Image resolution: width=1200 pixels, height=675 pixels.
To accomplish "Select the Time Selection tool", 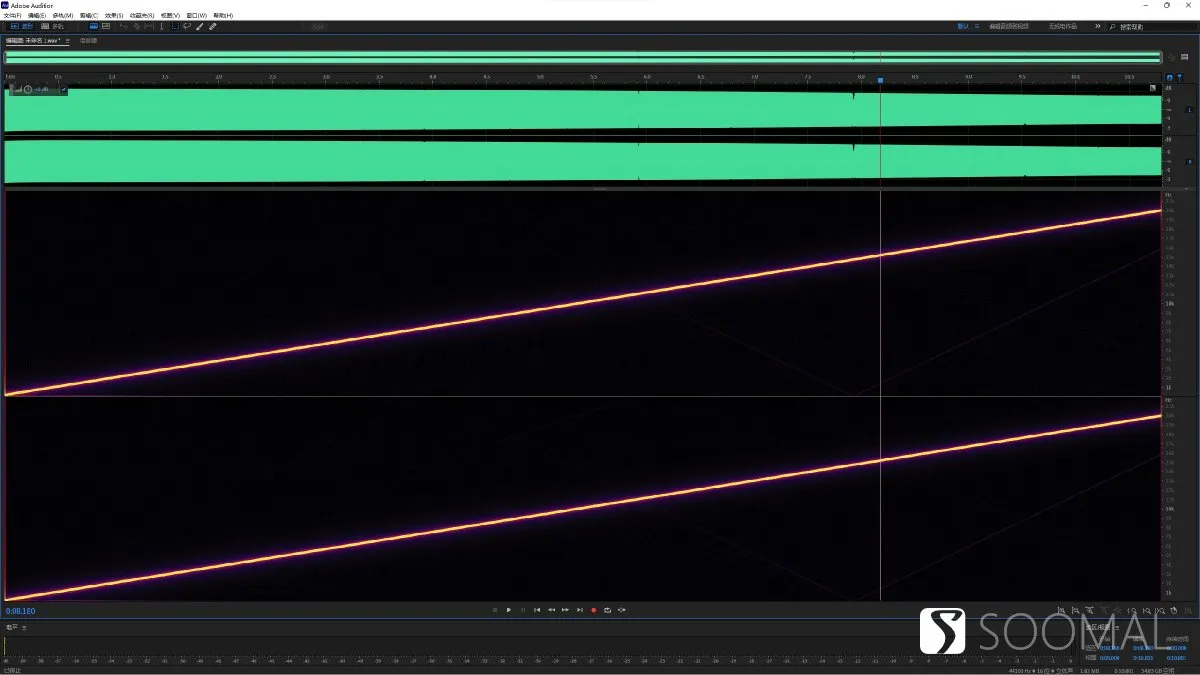I will point(161,26).
